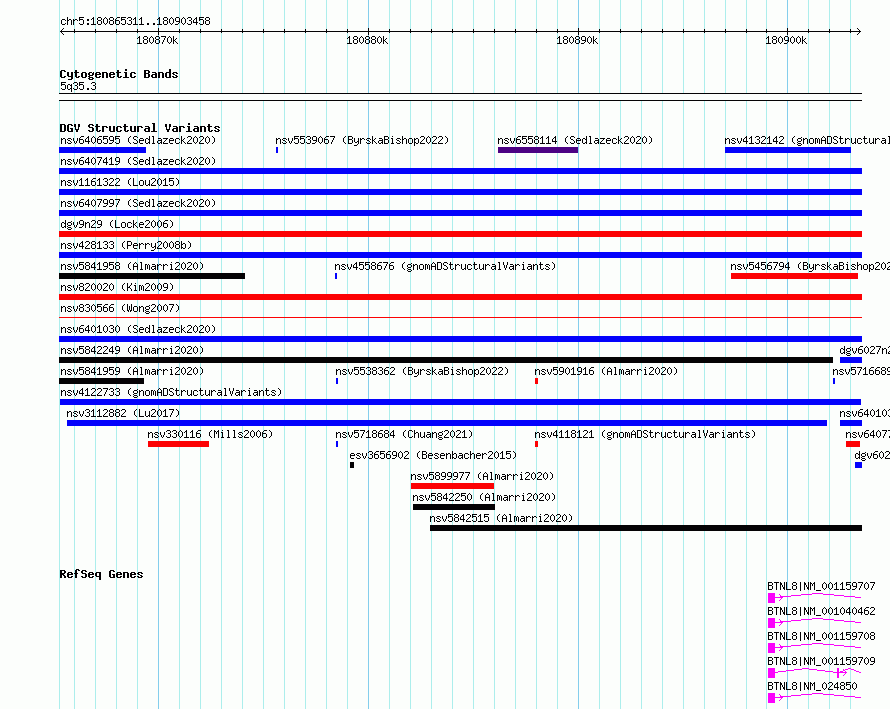Open dgv9n29 (Locke2006) variant
Screen dimensions: 890x709
117,224
